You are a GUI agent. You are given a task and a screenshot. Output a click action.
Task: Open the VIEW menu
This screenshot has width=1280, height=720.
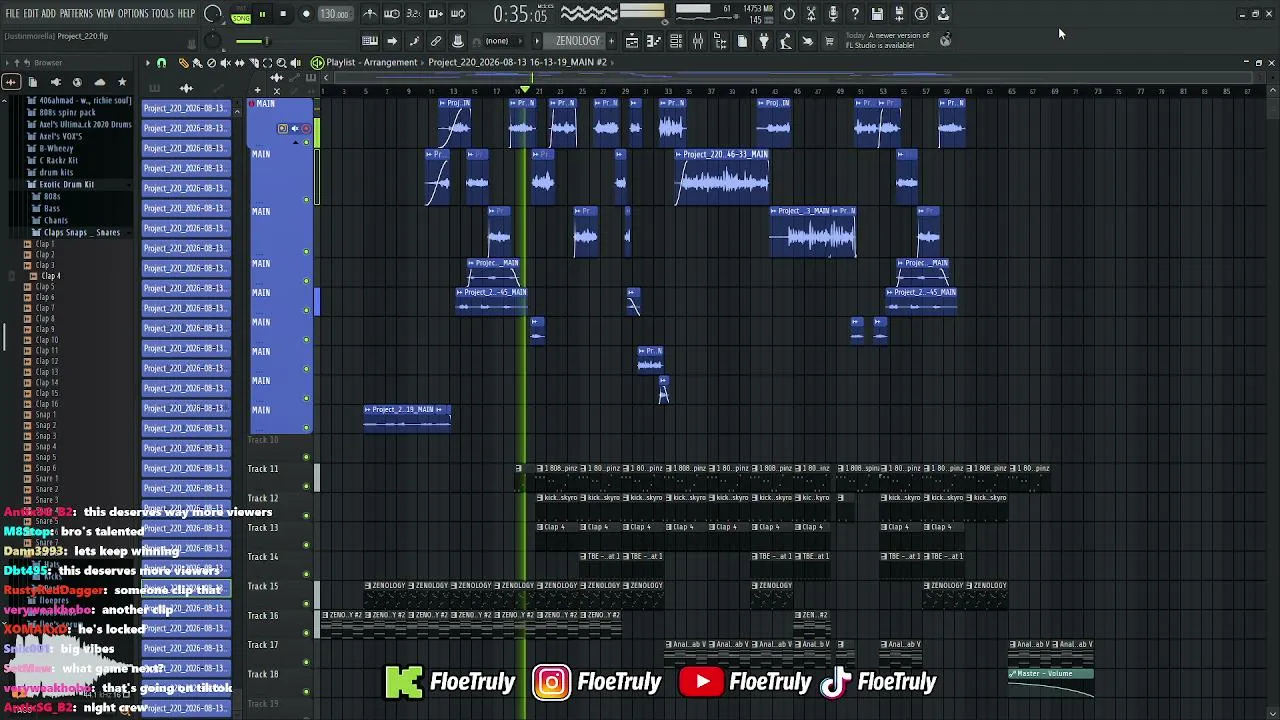(x=105, y=14)
